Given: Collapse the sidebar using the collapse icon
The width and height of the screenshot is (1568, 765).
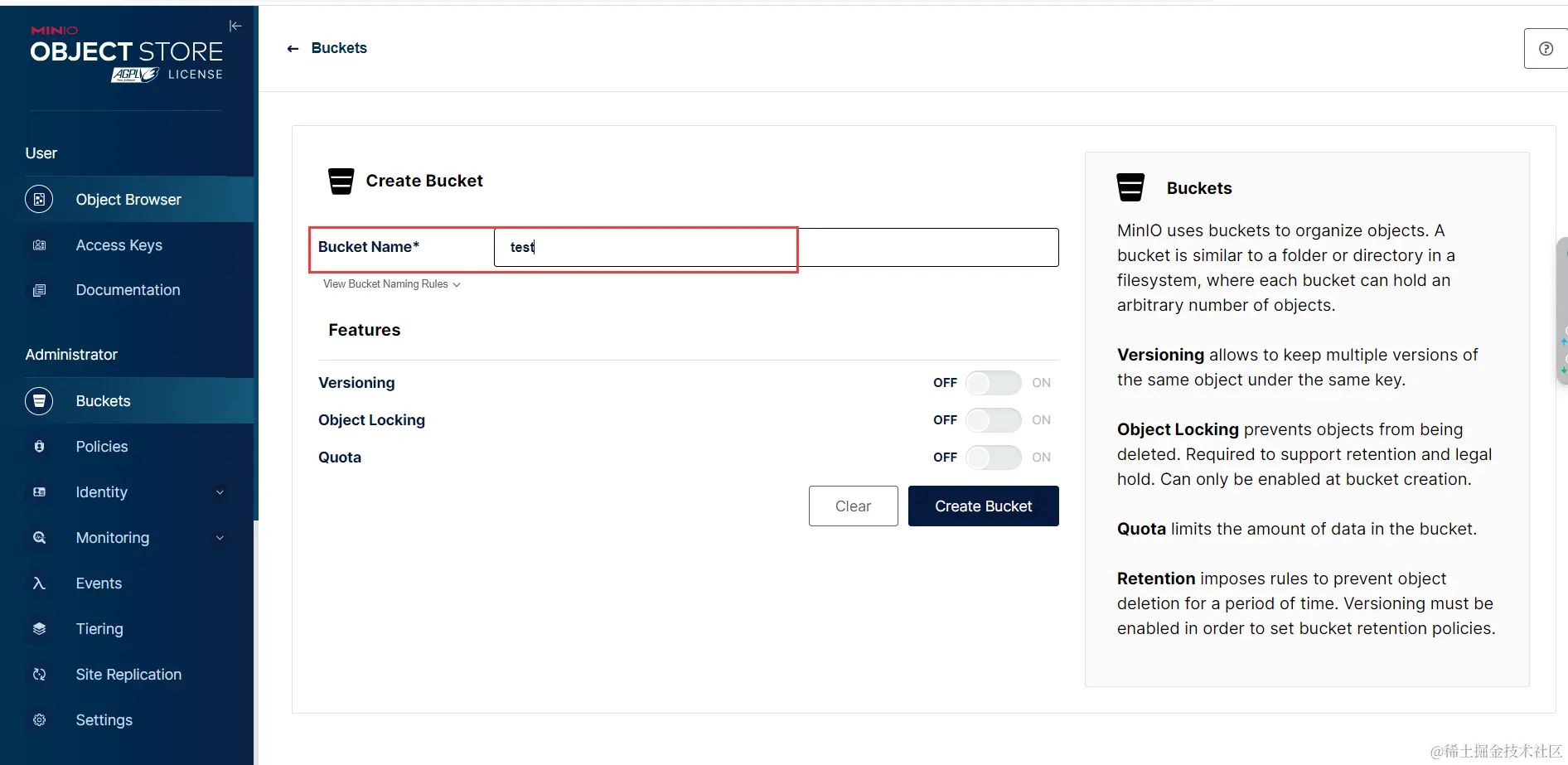Looking at the screenshot, I should 235,26.
